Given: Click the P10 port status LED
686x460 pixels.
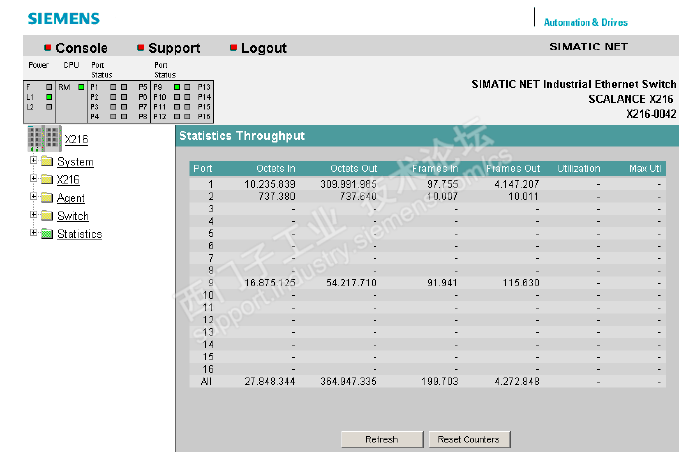Looking at the screenshot, I should coord(177,97).
